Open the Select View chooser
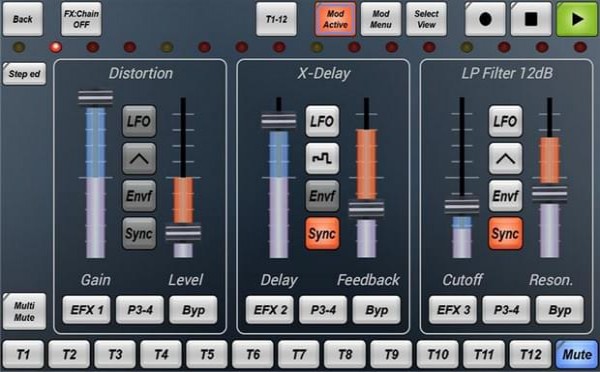The width and height of the screenshot is (600, 372). tap(426, 19)
